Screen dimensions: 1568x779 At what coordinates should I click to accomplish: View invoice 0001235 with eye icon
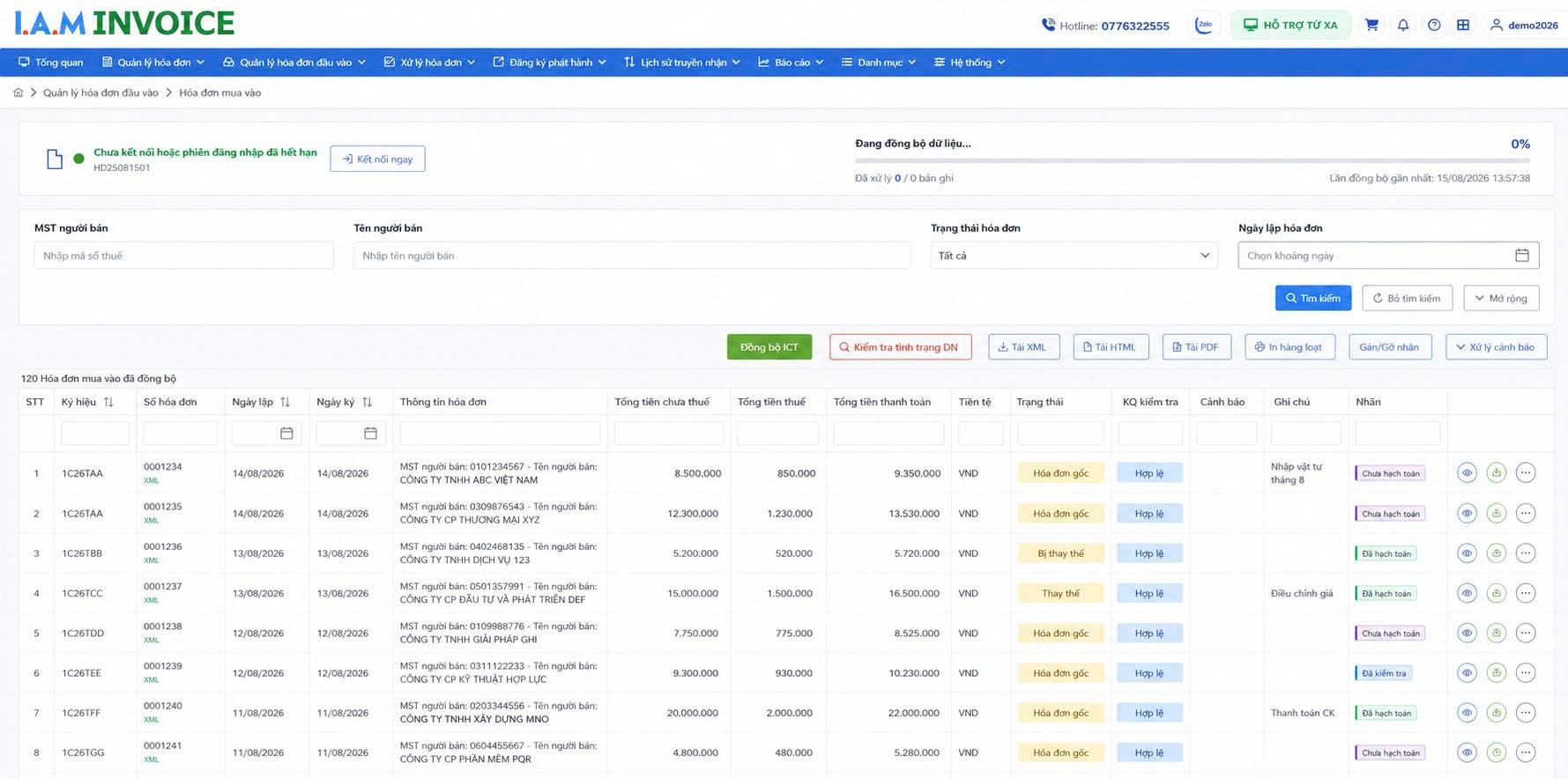1467,513
